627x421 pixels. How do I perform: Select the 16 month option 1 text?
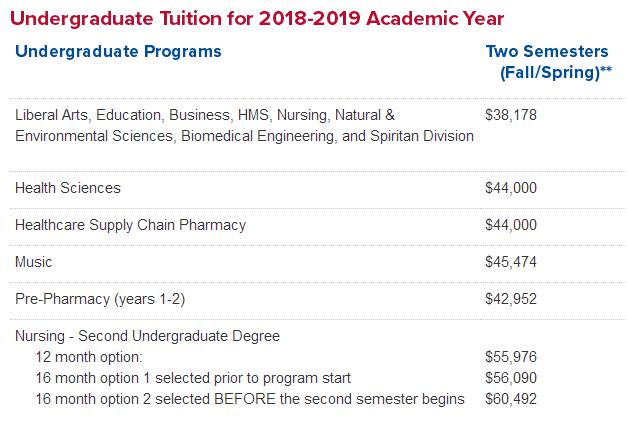(193, 378)
